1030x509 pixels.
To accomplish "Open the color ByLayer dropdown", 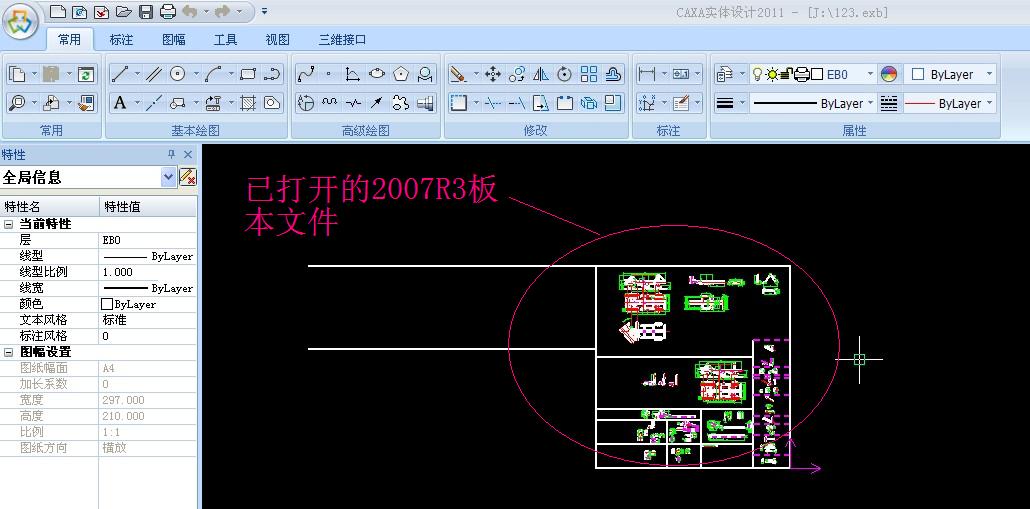I will tap(989, 74).
